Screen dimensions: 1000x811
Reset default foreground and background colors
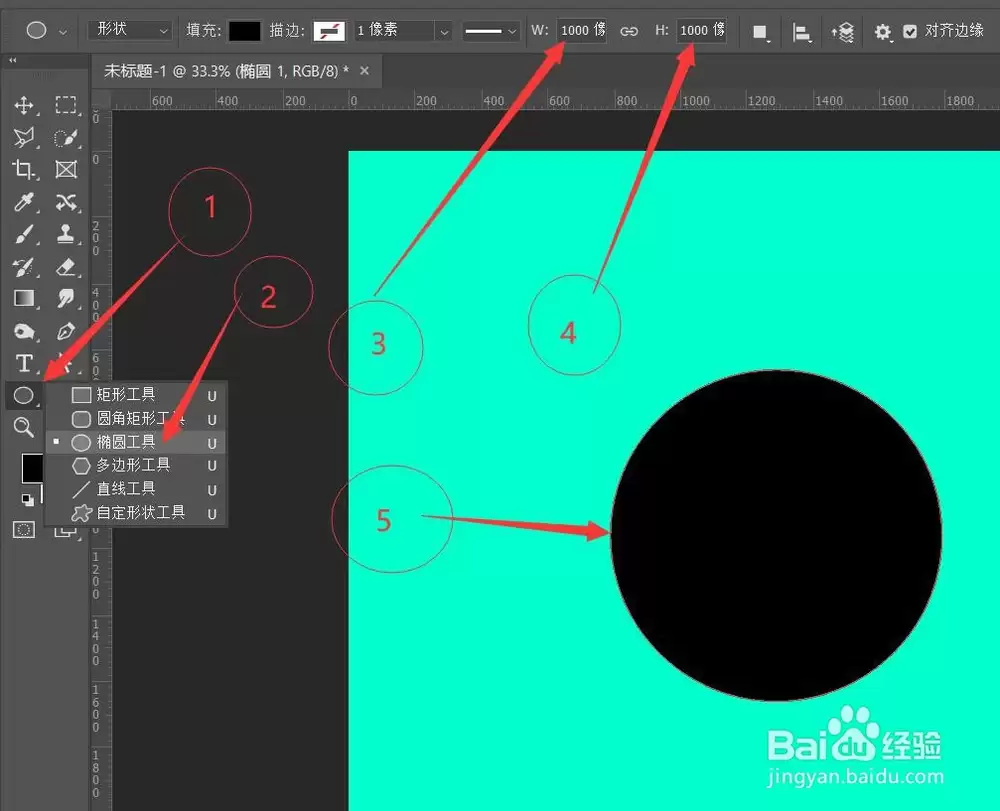coord(27,500)
